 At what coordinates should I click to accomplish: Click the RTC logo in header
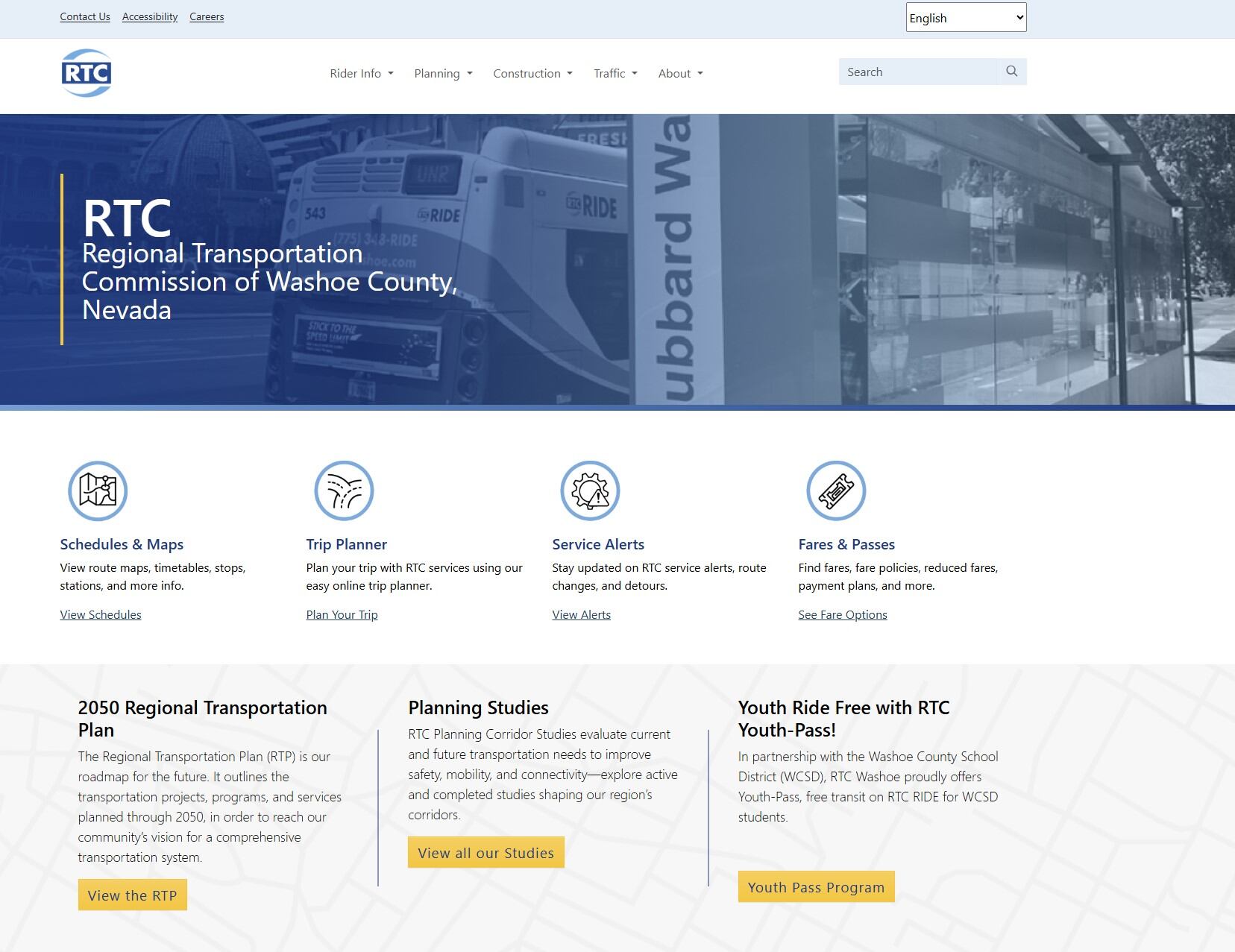coord(87,73)
